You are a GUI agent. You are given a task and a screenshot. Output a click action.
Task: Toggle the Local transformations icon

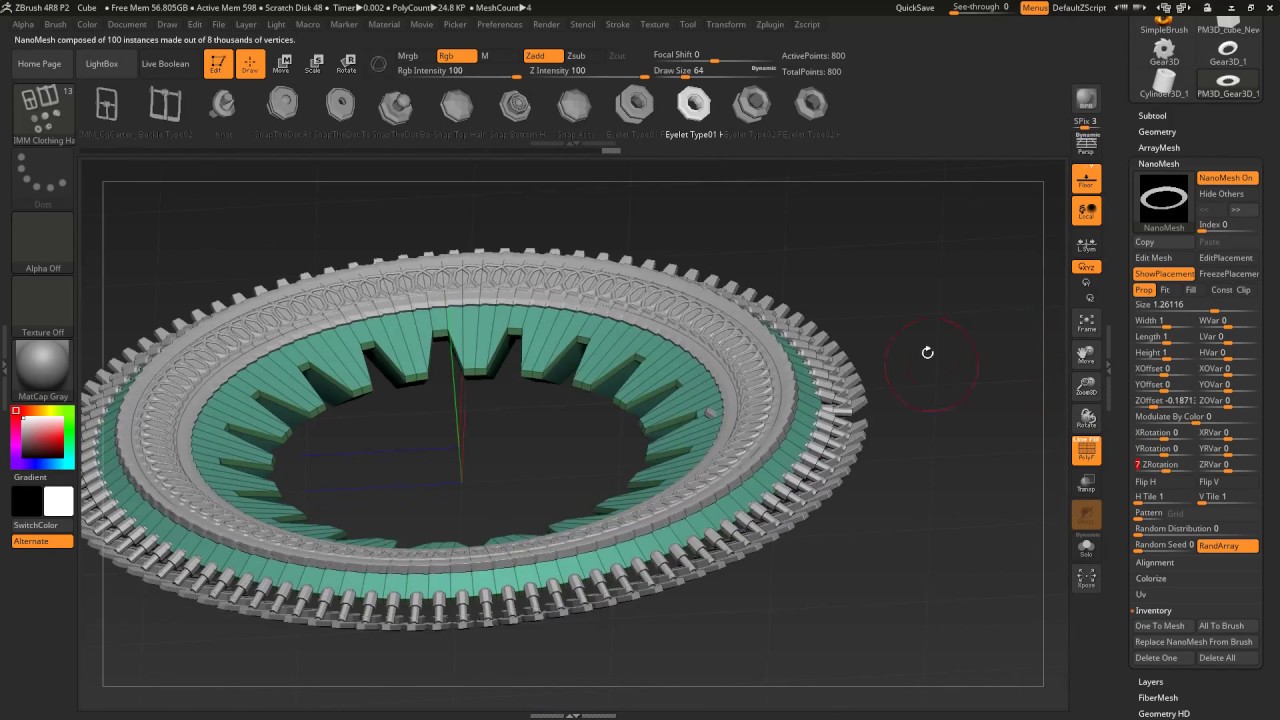1086,211
